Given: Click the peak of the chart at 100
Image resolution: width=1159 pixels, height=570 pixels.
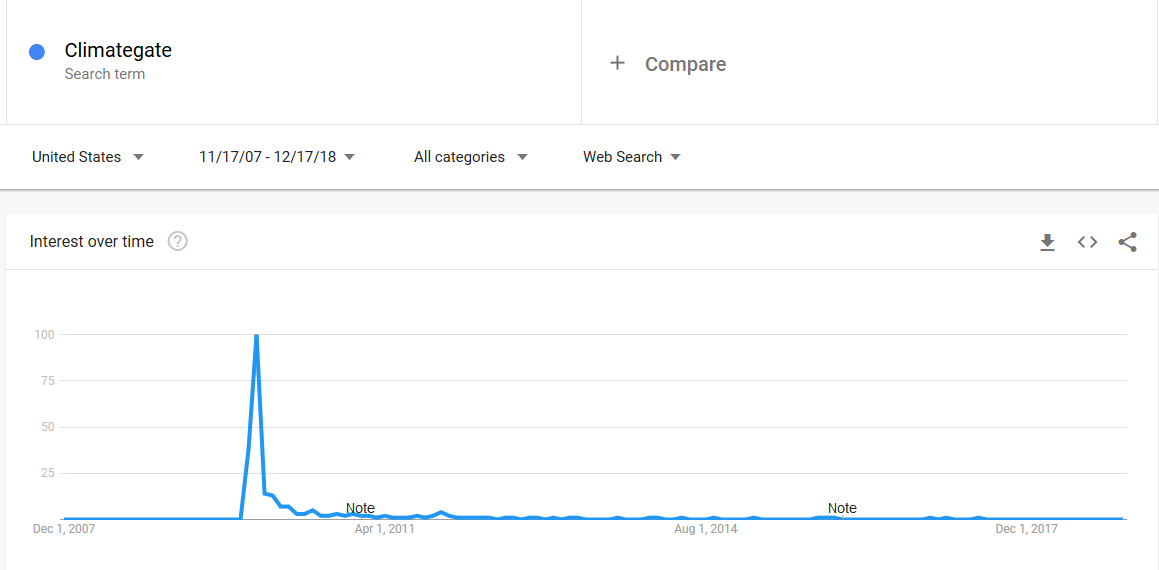Looking at the screenshot, I should (x=256, y=336).
